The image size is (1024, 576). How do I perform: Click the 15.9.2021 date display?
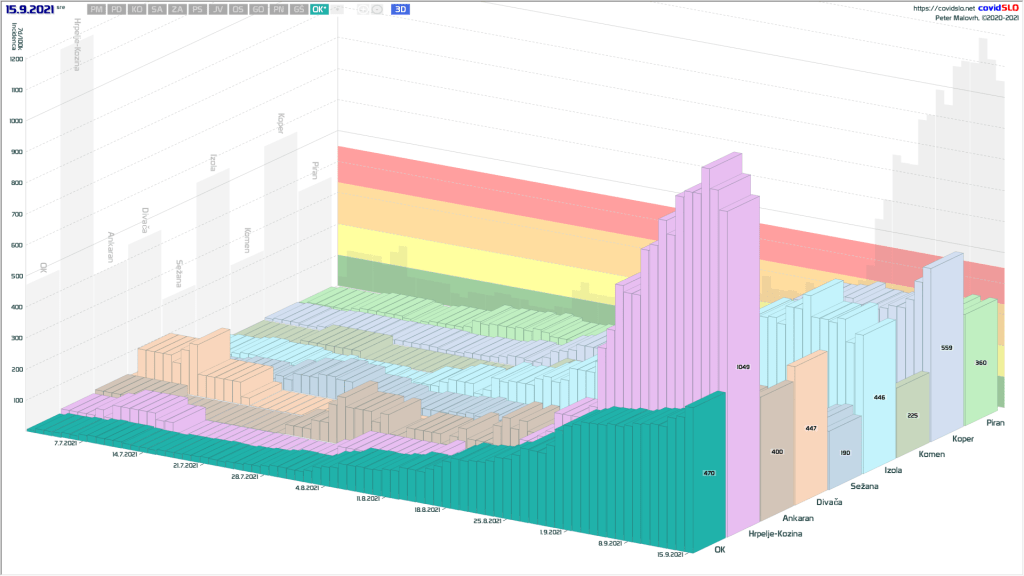(30, 9)
